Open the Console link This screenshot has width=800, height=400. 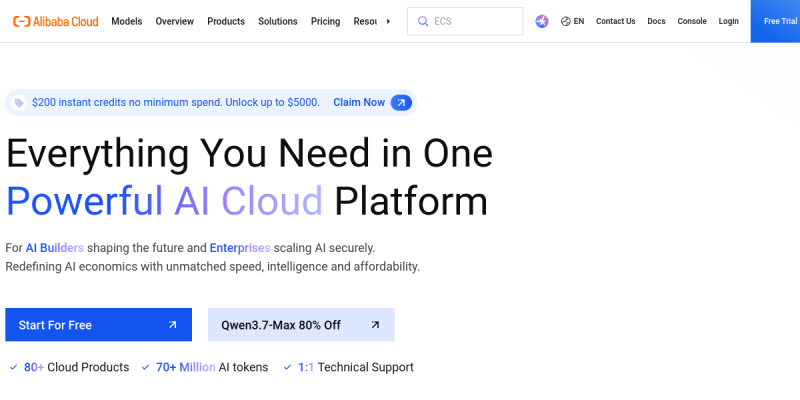coord(692,21)
